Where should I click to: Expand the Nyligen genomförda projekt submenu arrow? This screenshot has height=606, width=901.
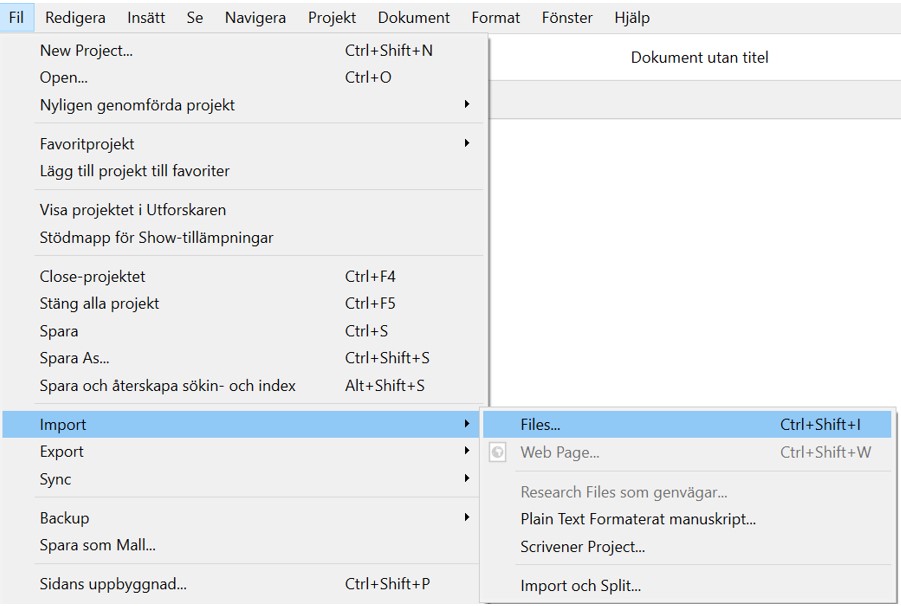coord(467,105)
